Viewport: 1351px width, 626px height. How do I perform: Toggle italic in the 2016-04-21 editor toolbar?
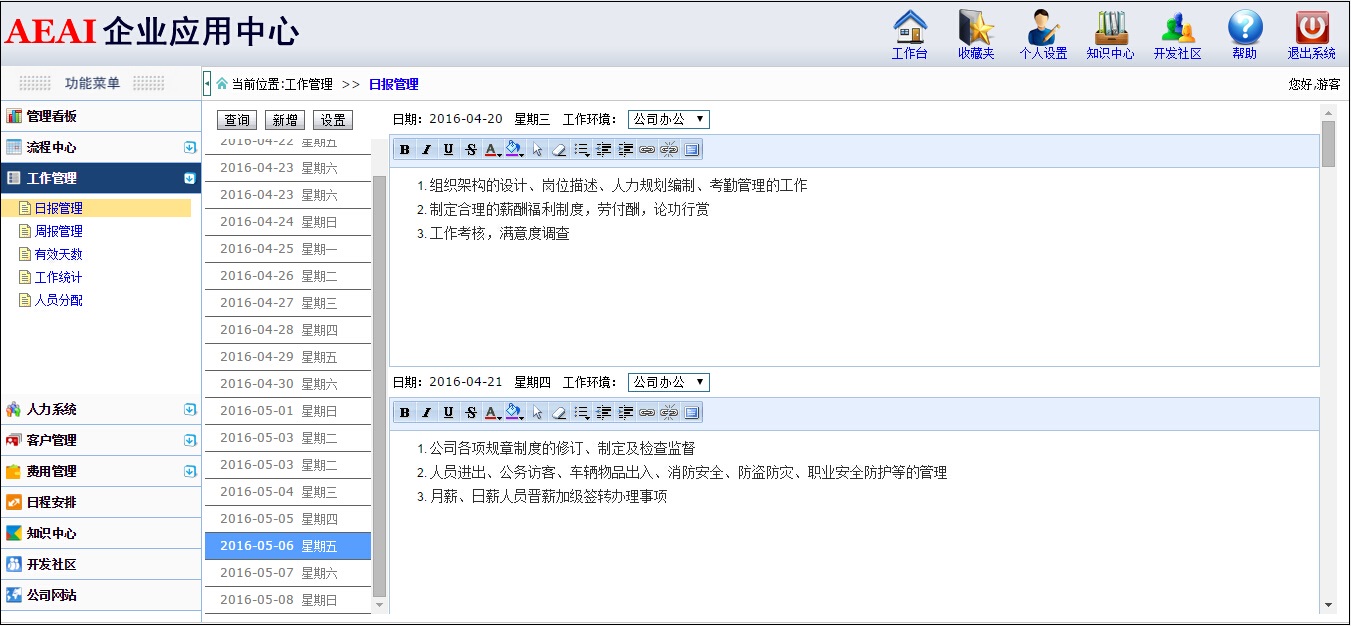(426, 413)
